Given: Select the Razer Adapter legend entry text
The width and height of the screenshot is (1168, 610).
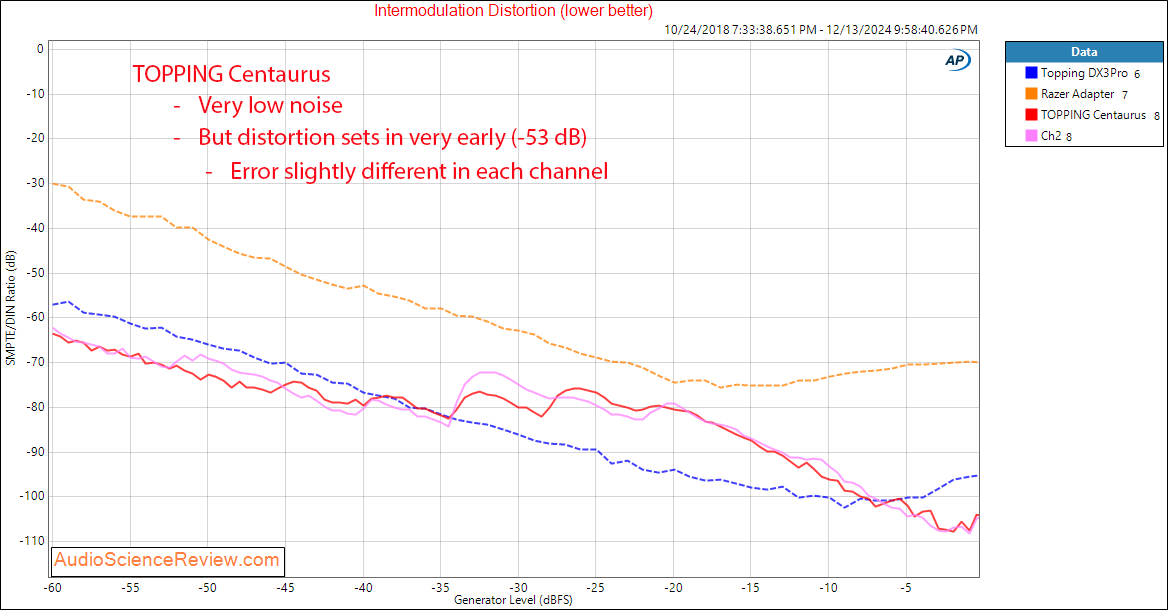Looking at the screenshot, I should [x=1078, y=94].
